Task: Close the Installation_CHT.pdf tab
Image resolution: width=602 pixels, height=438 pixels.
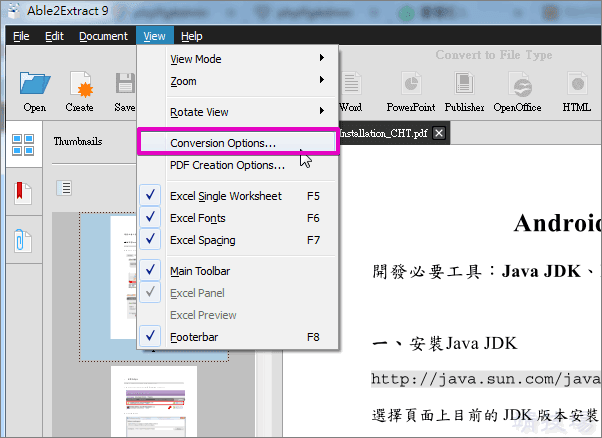Action: (x=439, y=133)
